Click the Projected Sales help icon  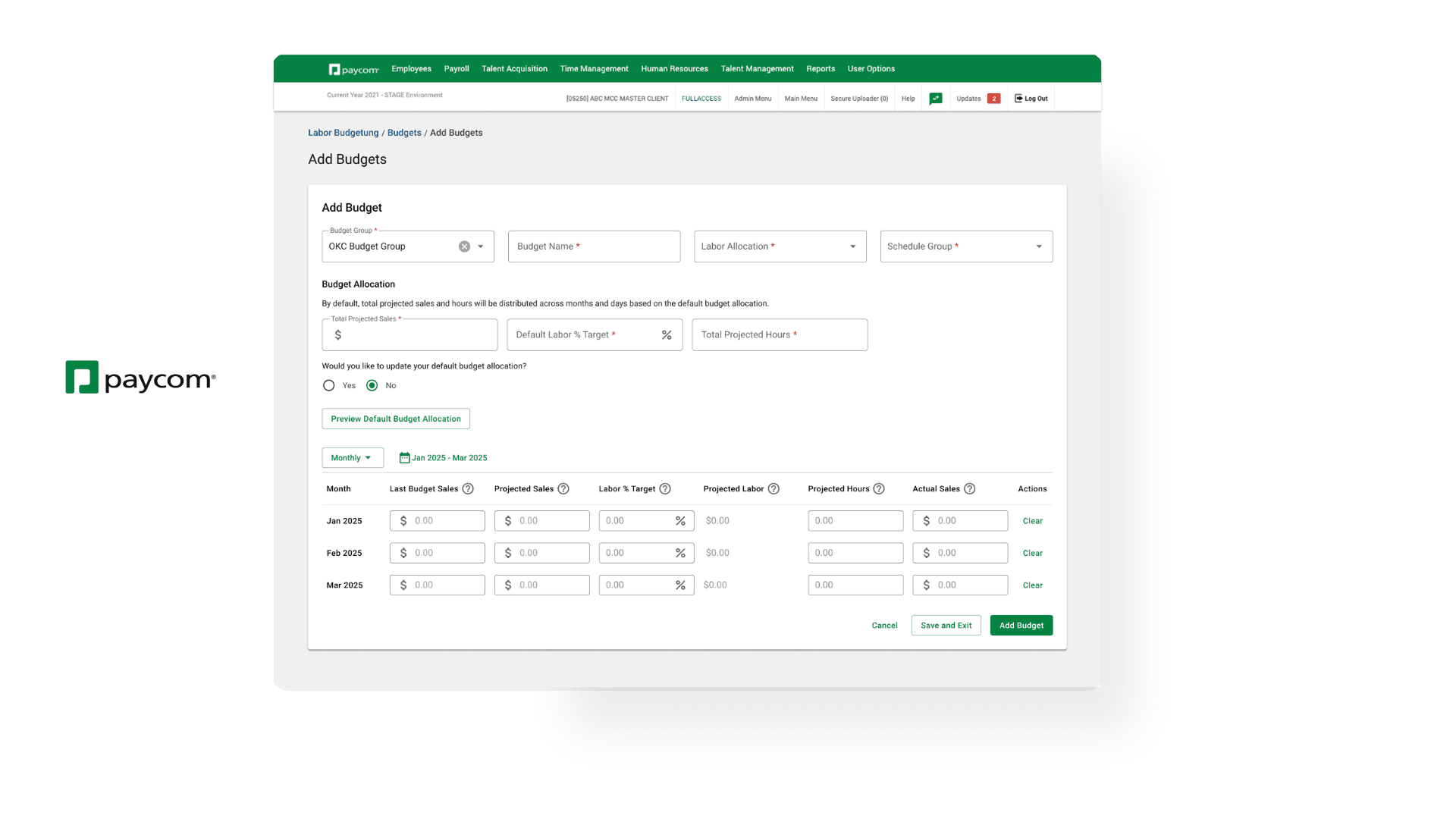tap(563, 489)
